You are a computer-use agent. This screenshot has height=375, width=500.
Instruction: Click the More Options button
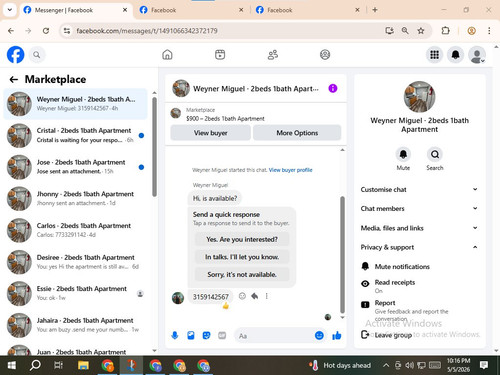pos(297,133)
